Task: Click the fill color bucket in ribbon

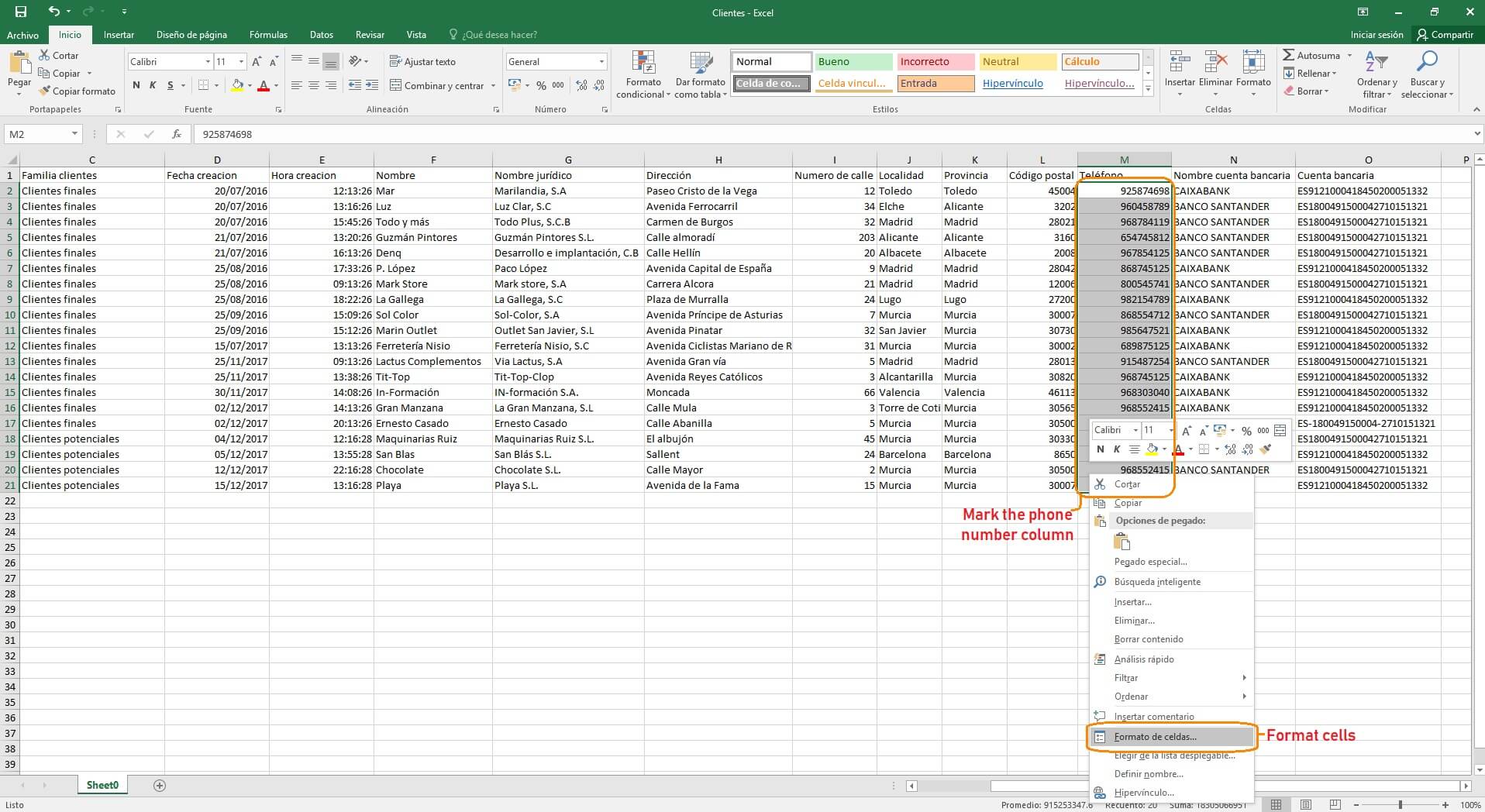Action: [x=237, y=85]
